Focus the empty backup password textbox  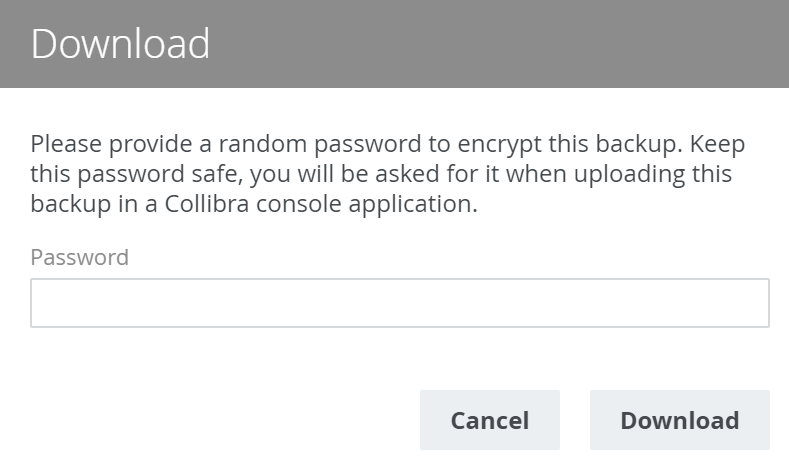click(x=399, y=303)
